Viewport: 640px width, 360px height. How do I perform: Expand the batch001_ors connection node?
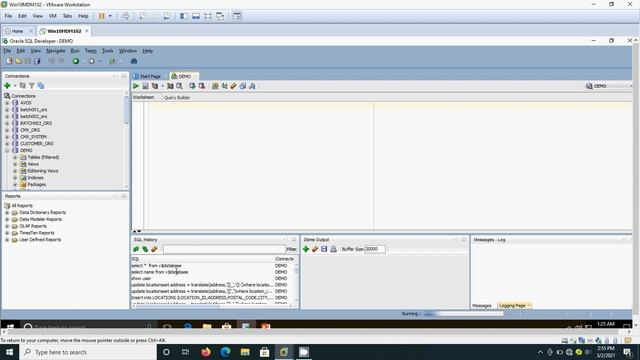(7, 110)
